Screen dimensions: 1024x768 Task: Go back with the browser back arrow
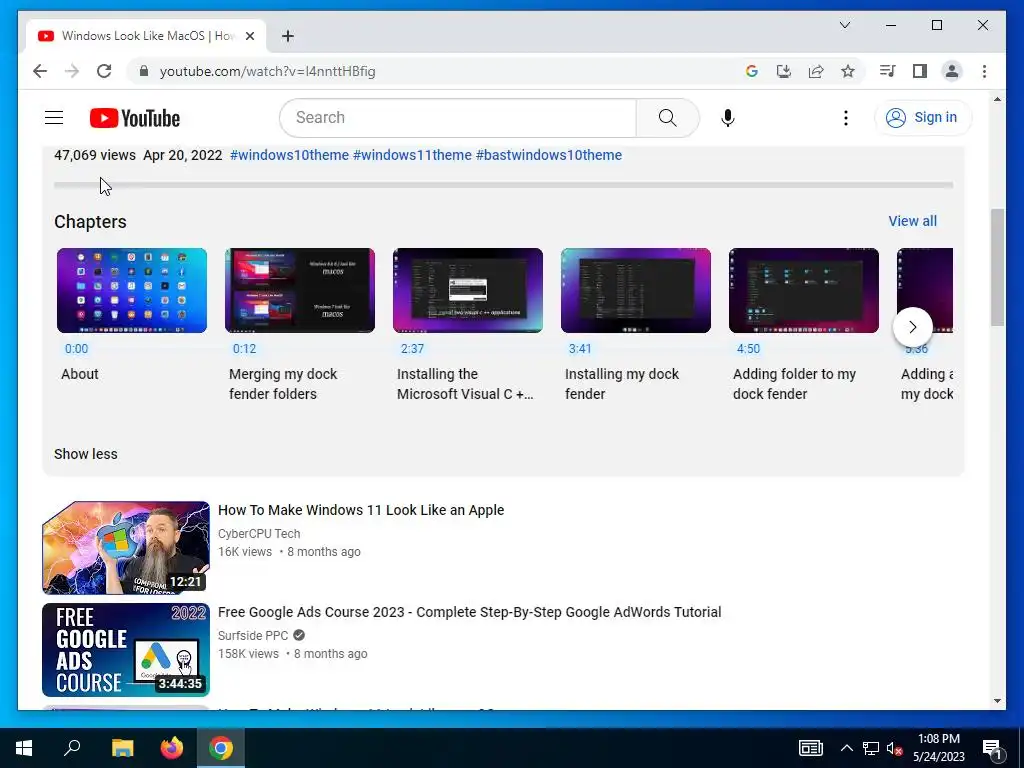40,71
